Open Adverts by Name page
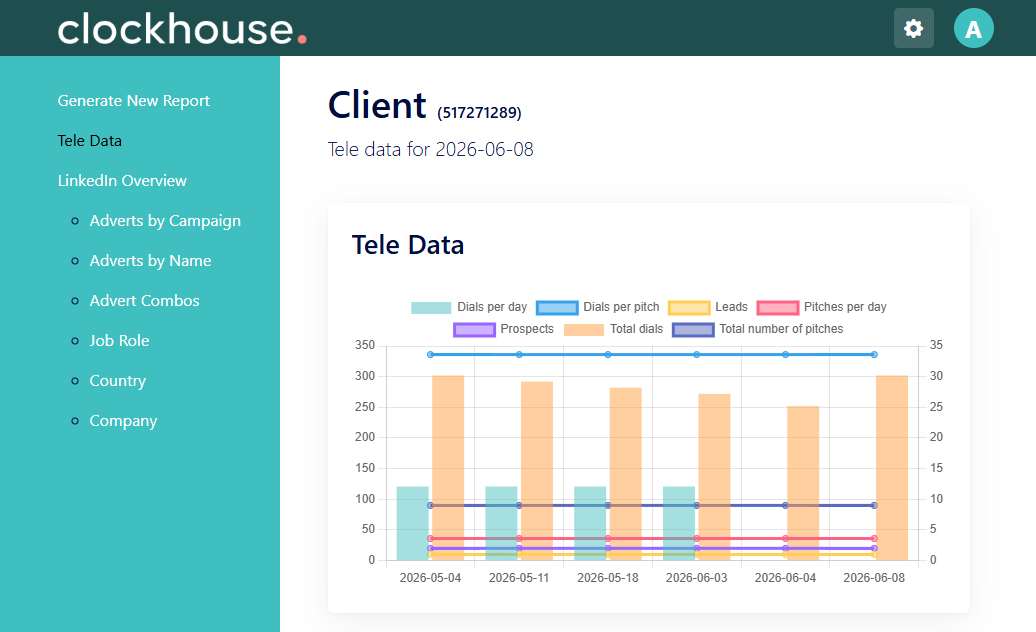The image size is (1036, 632). click(151, 261)
